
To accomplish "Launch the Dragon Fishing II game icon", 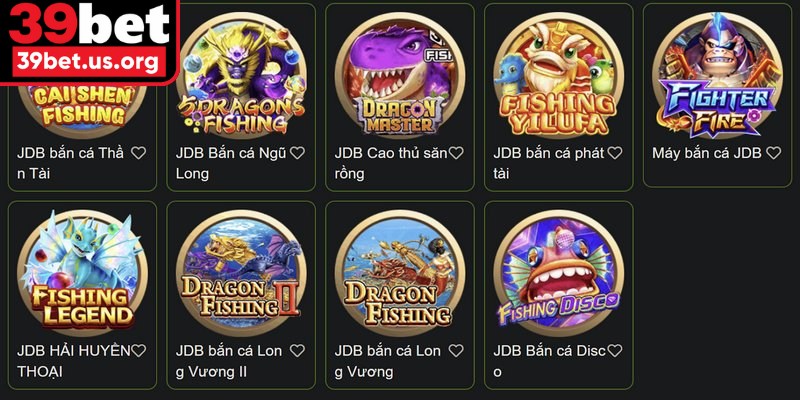I will (x=241, y=273).
